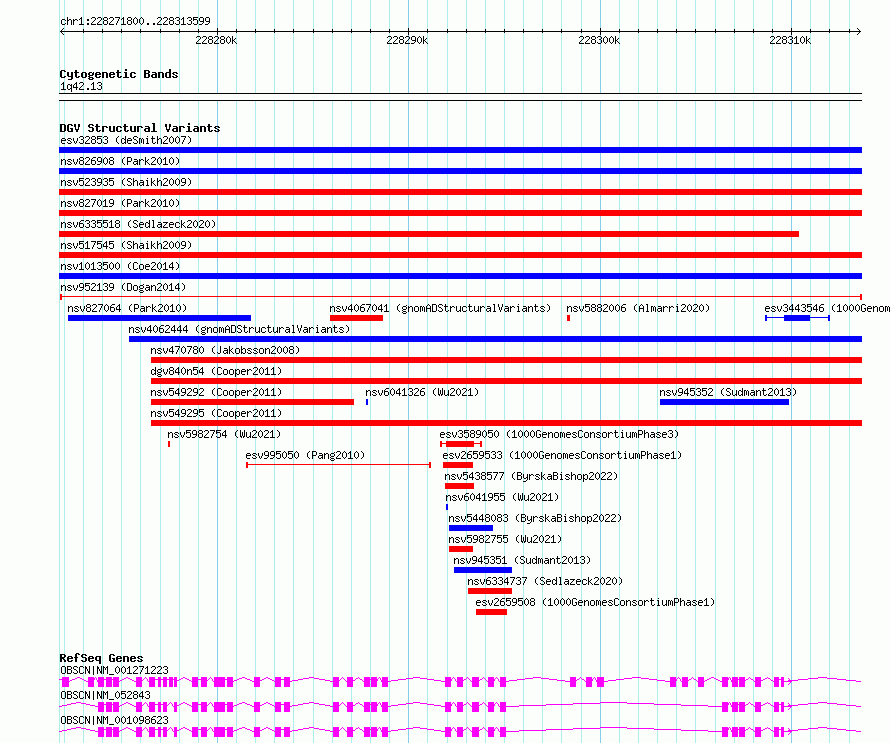The width and height of the screenshot is (890, 743).
Task: Open nsv549295 (Cooper2011) label
Action: (216, 413)
